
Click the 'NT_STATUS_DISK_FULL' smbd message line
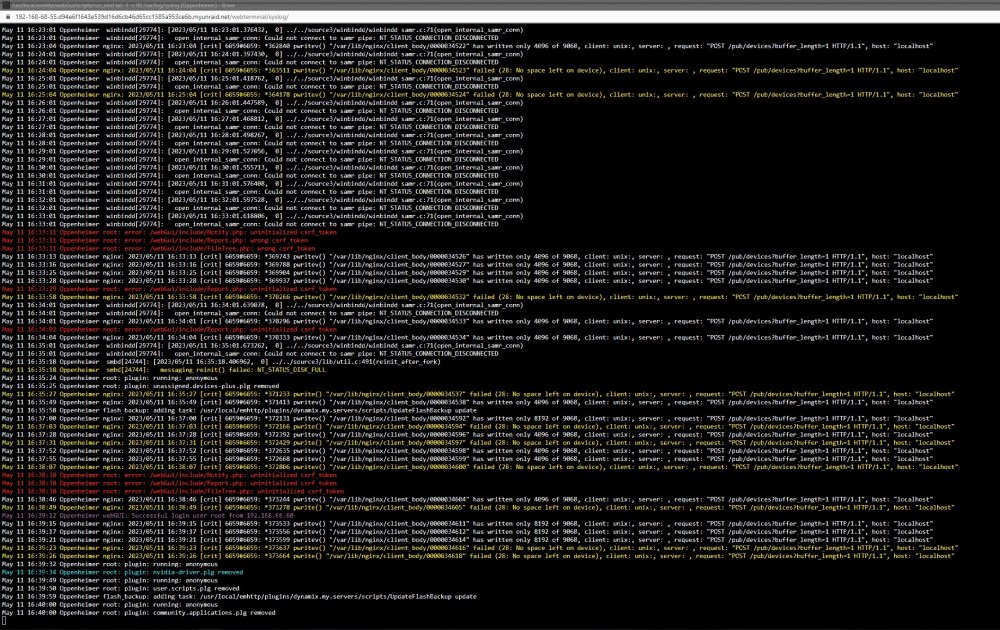[163, 370]
